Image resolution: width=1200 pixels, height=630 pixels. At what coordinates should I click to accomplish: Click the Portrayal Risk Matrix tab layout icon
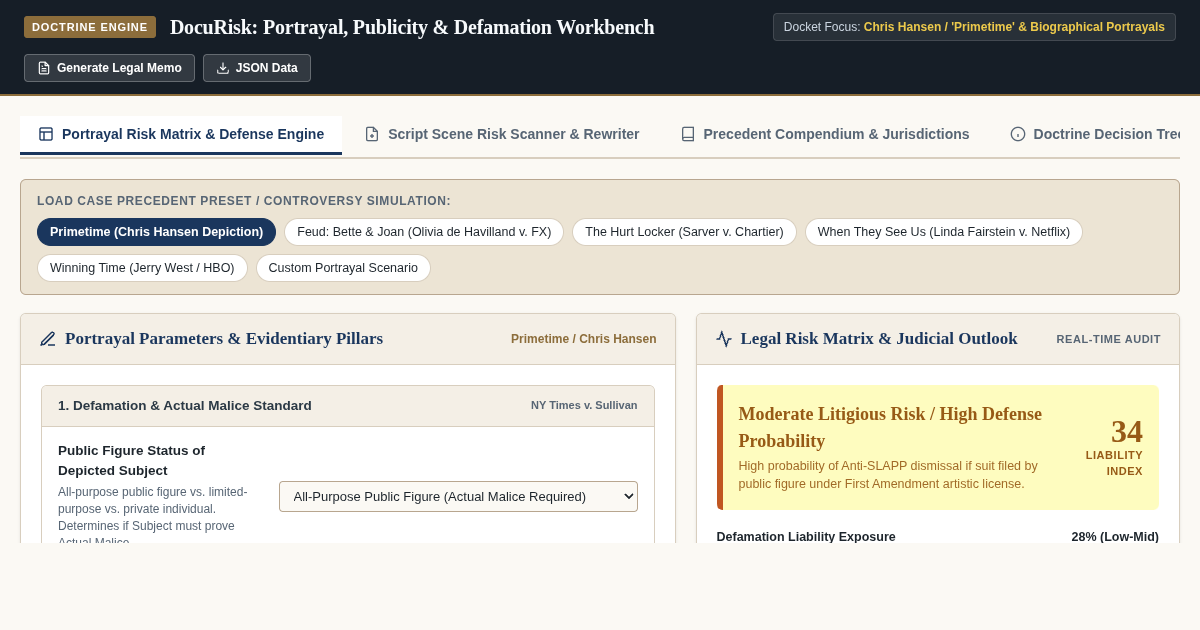[x=46, y=134]
